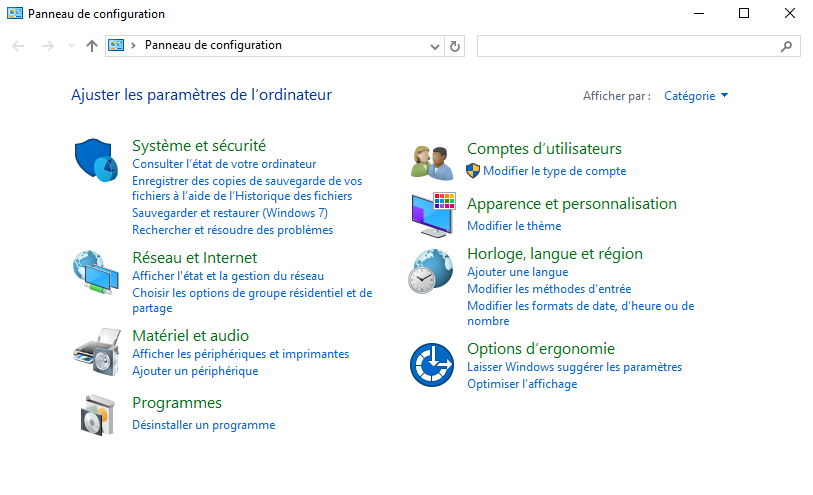Click Panneau de configuration breadcrumb

pos(213,45)
